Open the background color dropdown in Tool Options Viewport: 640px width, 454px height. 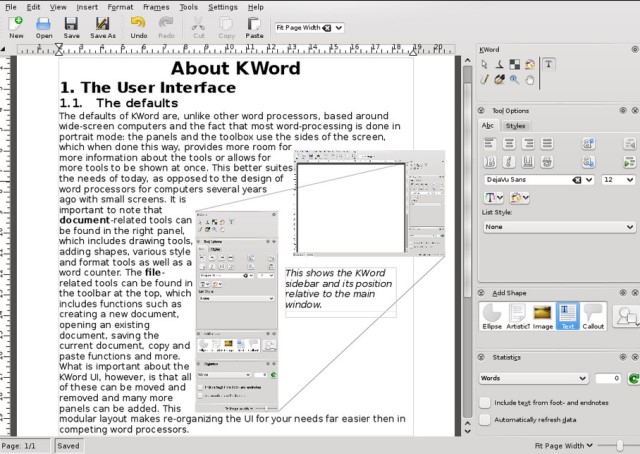519,198
